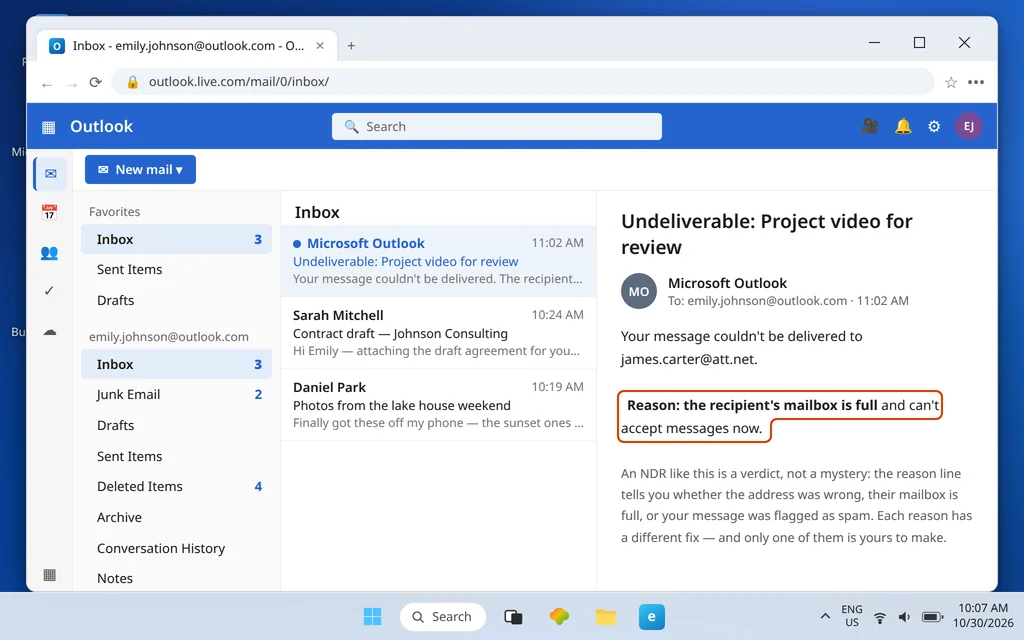
Task: Open the volume speaker icon
Action: 904,617
